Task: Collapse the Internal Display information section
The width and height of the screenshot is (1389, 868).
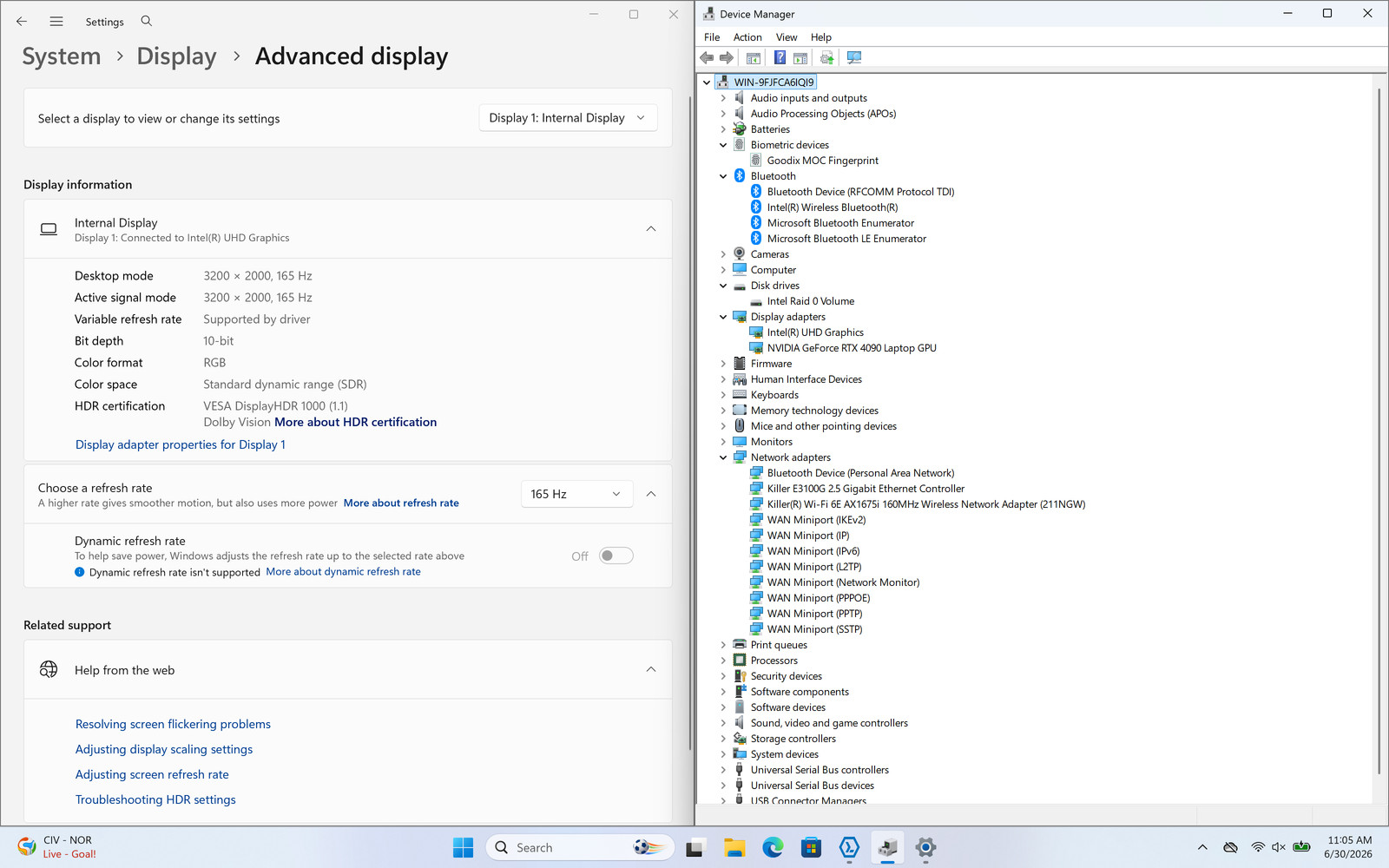Action: [x=651, y=229]
